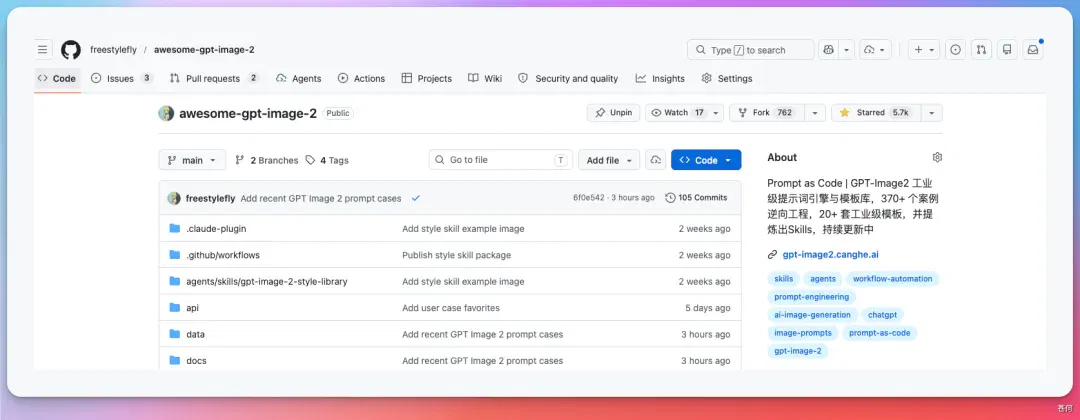
Task: Toggle the Starred button to unstar
Action: [x=875, y=113]
